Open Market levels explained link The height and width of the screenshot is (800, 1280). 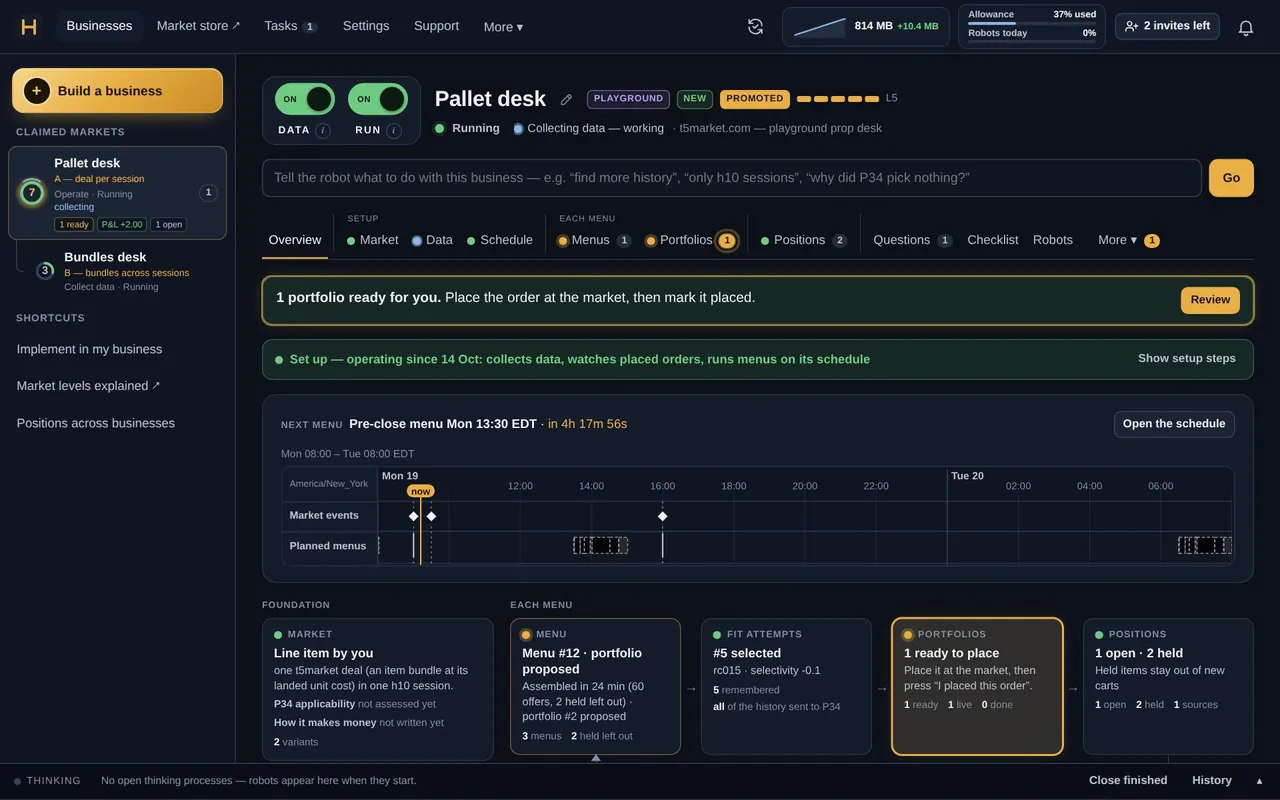[x=88, y=386]
